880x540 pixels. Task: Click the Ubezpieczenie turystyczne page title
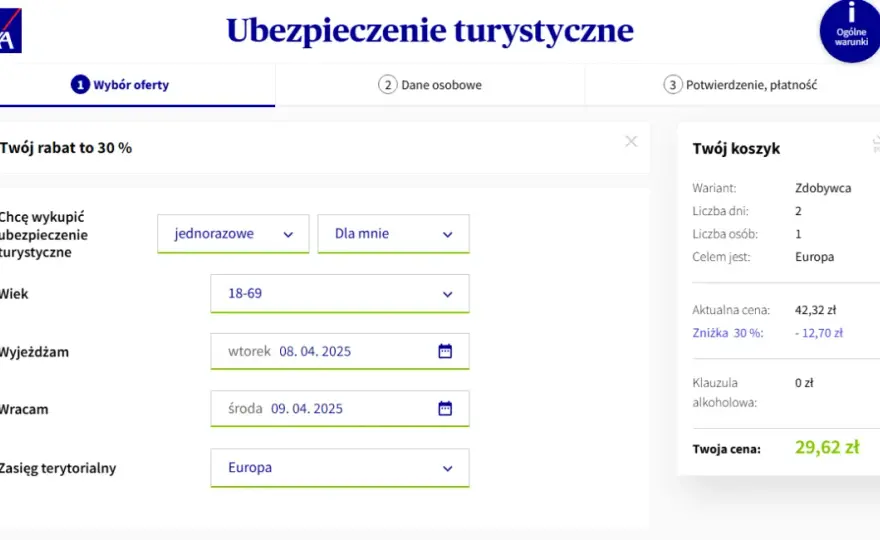[430, 30]
